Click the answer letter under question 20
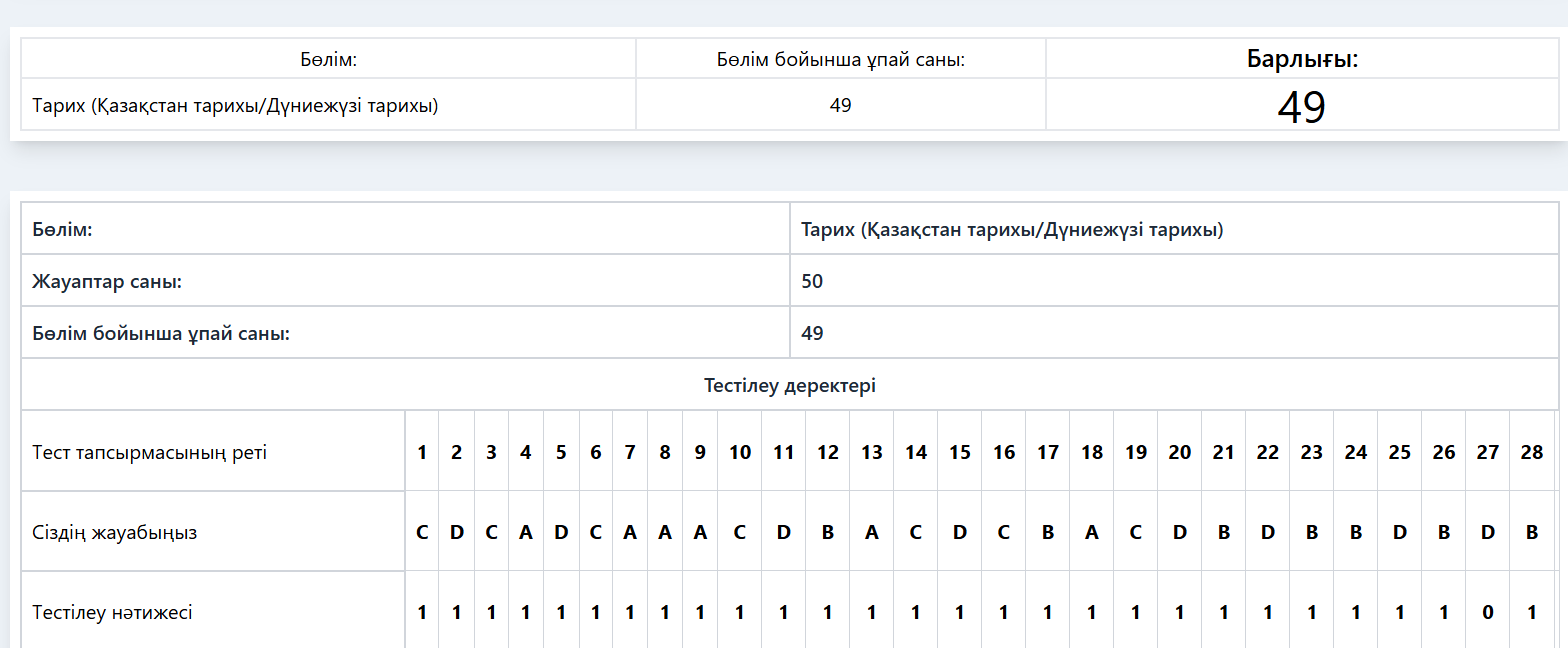 [x=1179, y=532]
